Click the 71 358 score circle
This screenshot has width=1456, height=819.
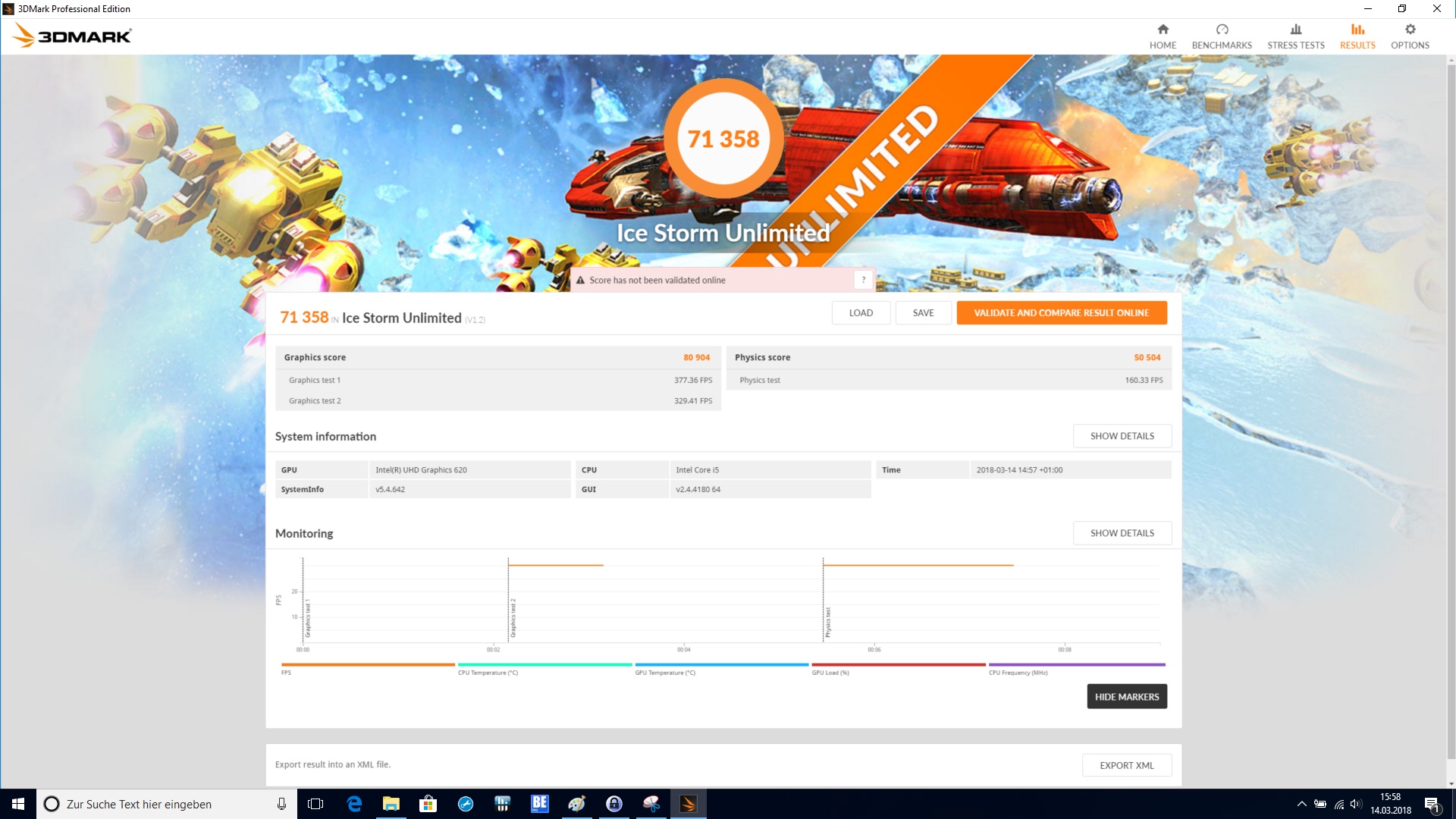pos(723,139)
